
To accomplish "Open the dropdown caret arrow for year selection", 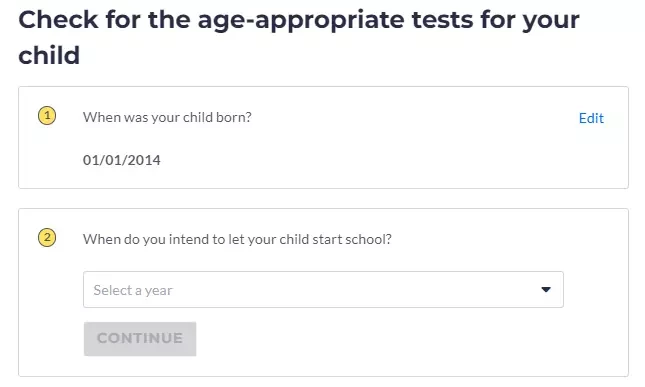I will 546,290.
